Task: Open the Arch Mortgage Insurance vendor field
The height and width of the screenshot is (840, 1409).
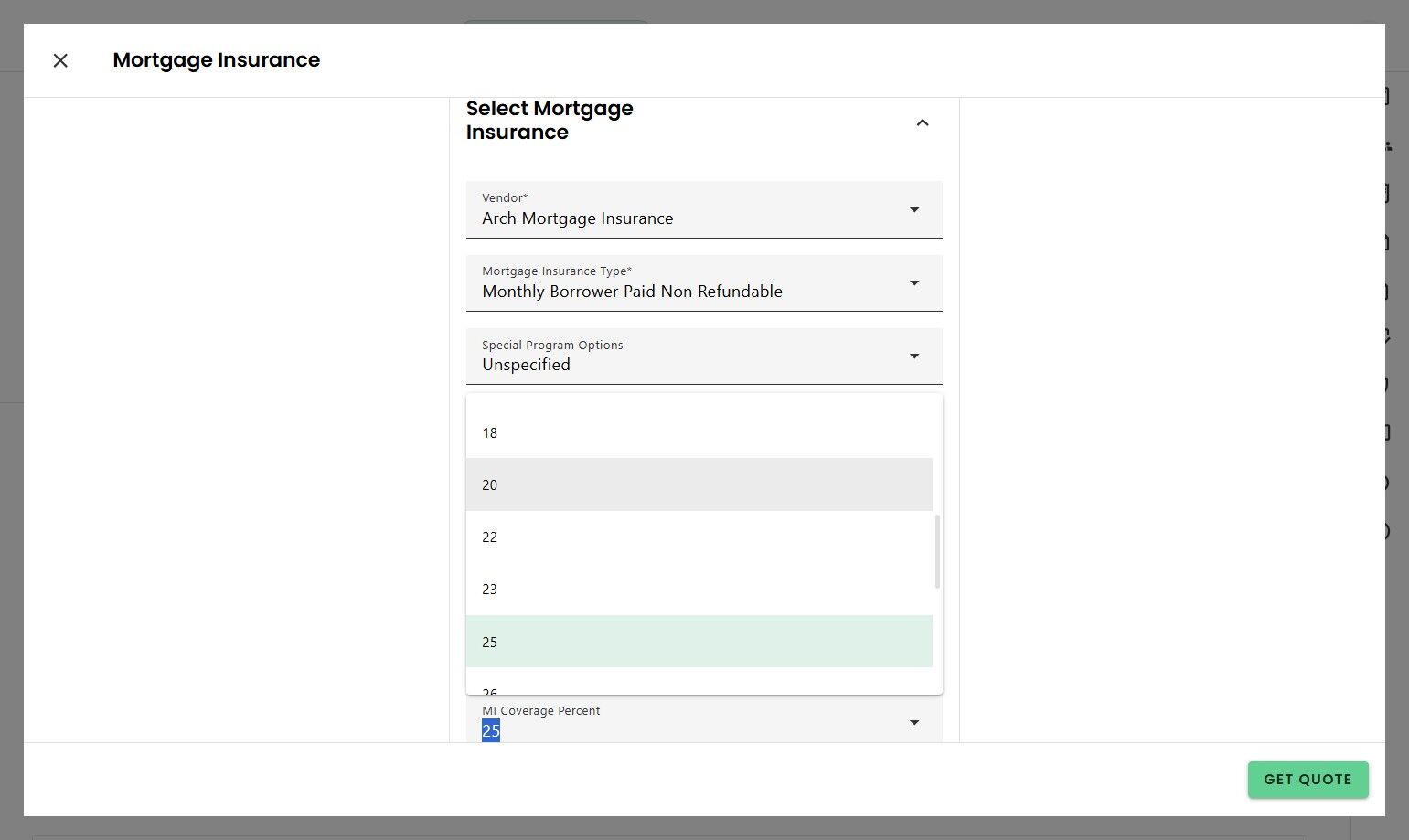Action: click(578, 218)
